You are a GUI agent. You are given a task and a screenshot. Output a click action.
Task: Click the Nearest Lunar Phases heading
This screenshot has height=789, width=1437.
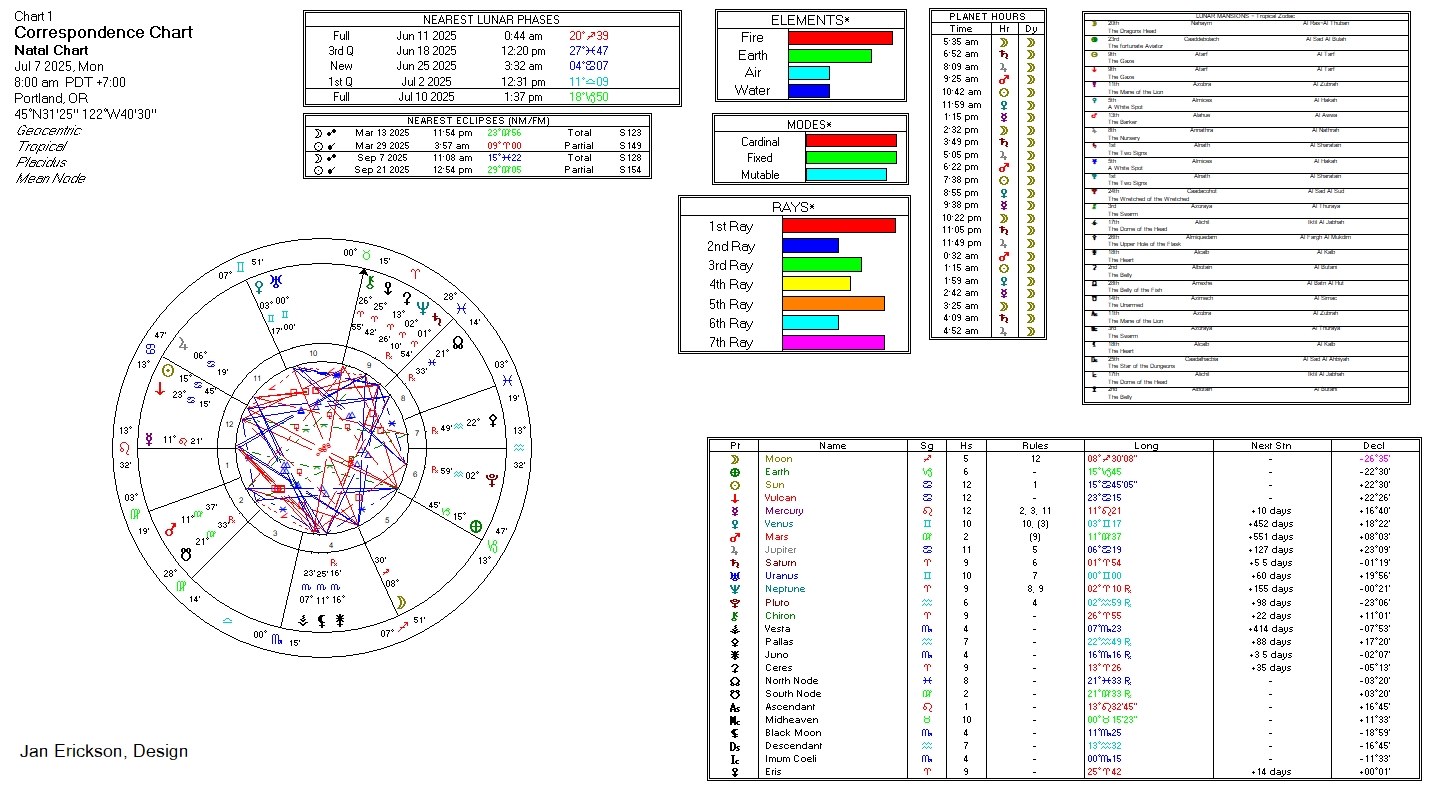(x=491, y=20)
